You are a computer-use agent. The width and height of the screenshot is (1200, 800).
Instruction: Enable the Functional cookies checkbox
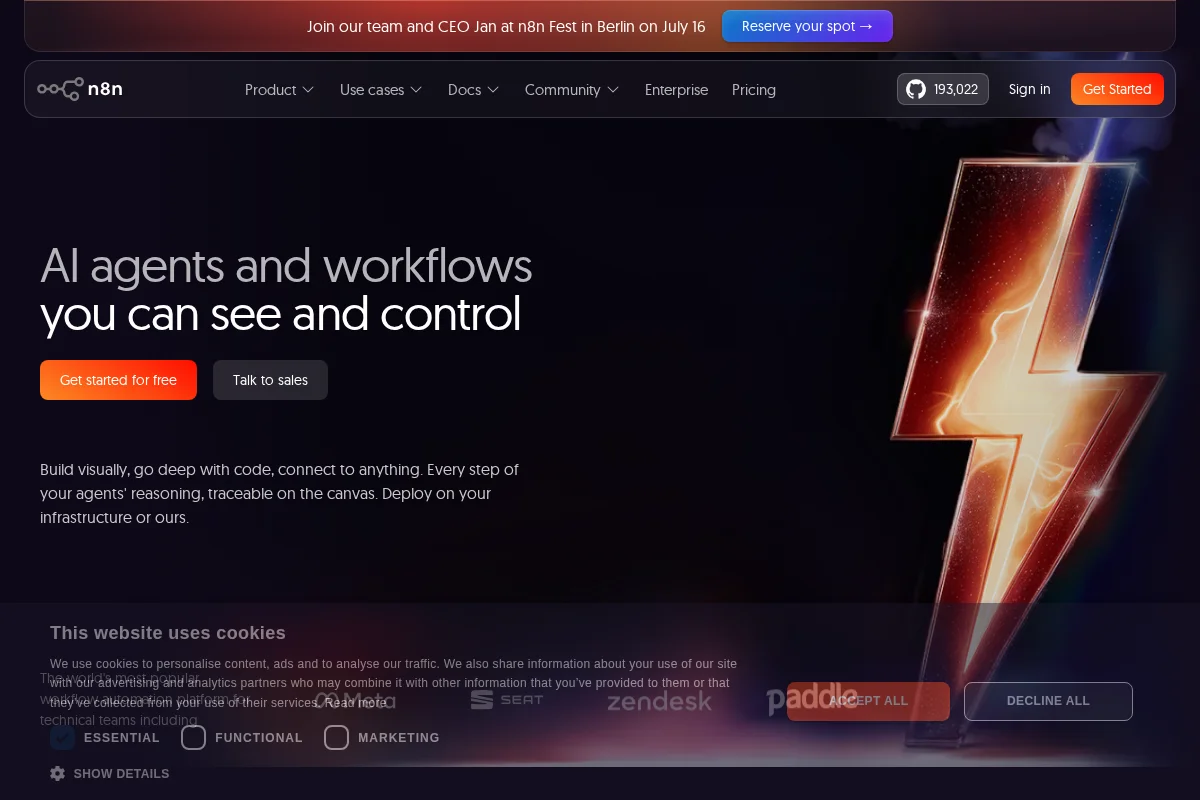click(x=194, y=738)
